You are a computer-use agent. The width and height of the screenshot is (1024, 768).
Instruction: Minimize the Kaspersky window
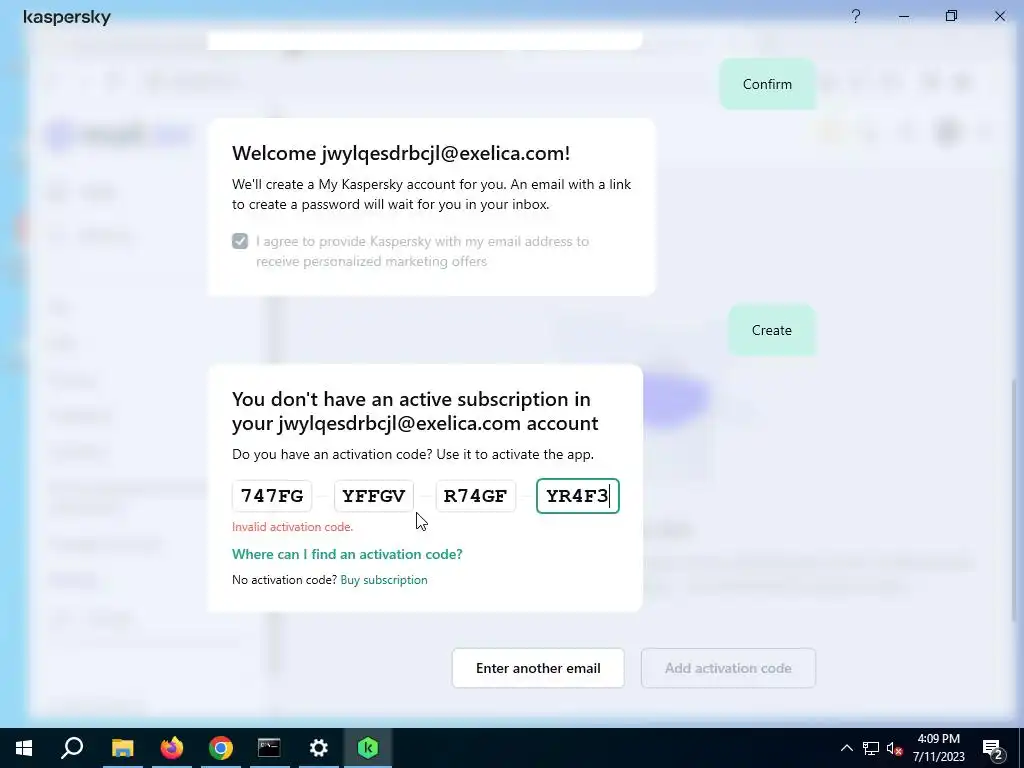904,16
